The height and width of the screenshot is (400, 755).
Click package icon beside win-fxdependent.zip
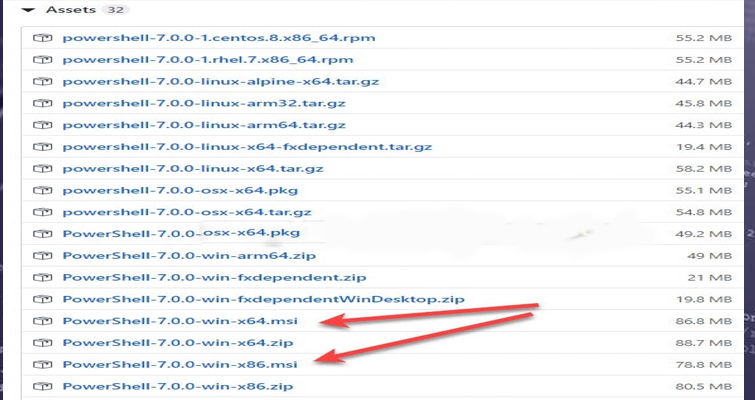(42, 278)
